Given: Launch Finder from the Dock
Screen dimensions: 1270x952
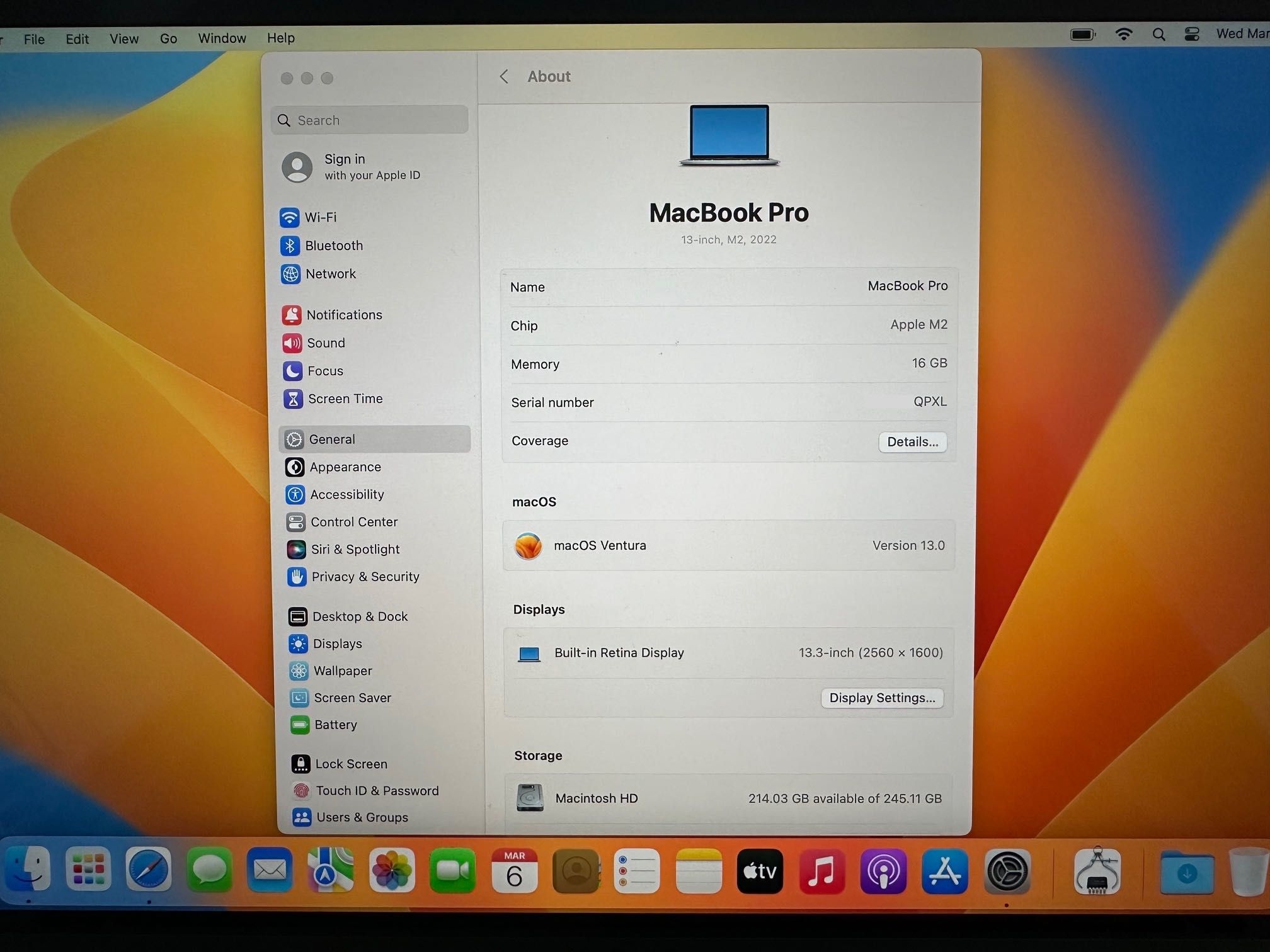Looking at the screenshot, I should pyautogui.click(x=28, y=870).
